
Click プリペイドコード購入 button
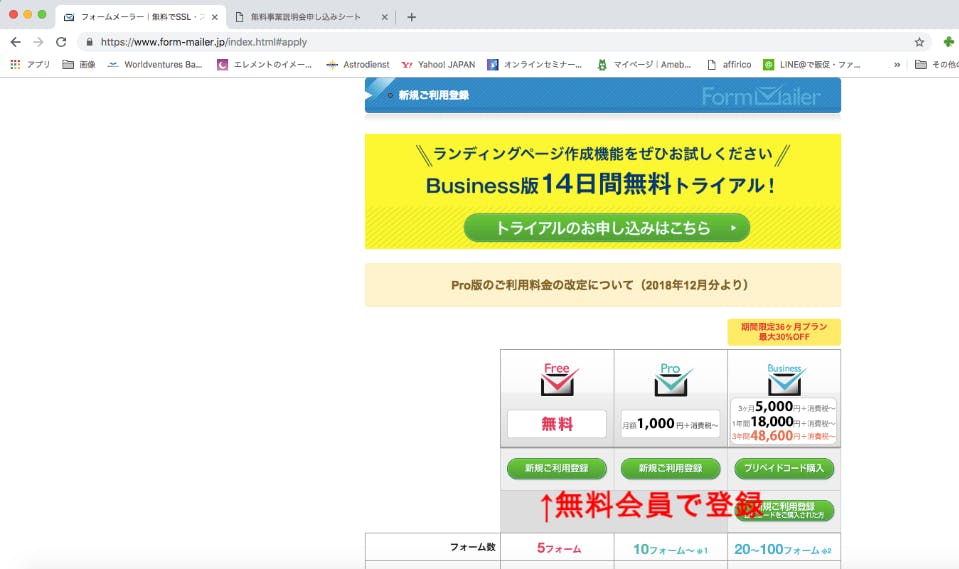[x=784, y=468]
